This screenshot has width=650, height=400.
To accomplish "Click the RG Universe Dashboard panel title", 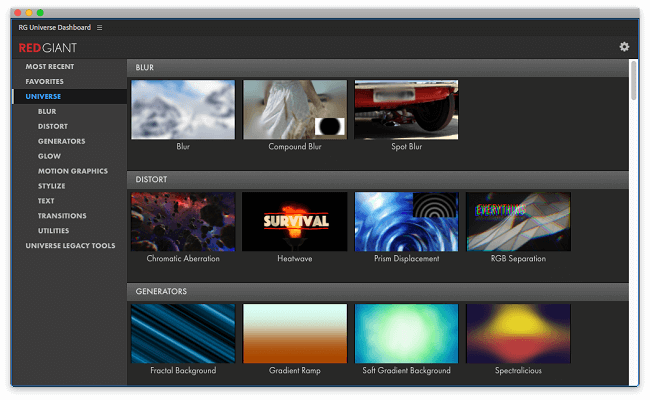I will (54, 27).
